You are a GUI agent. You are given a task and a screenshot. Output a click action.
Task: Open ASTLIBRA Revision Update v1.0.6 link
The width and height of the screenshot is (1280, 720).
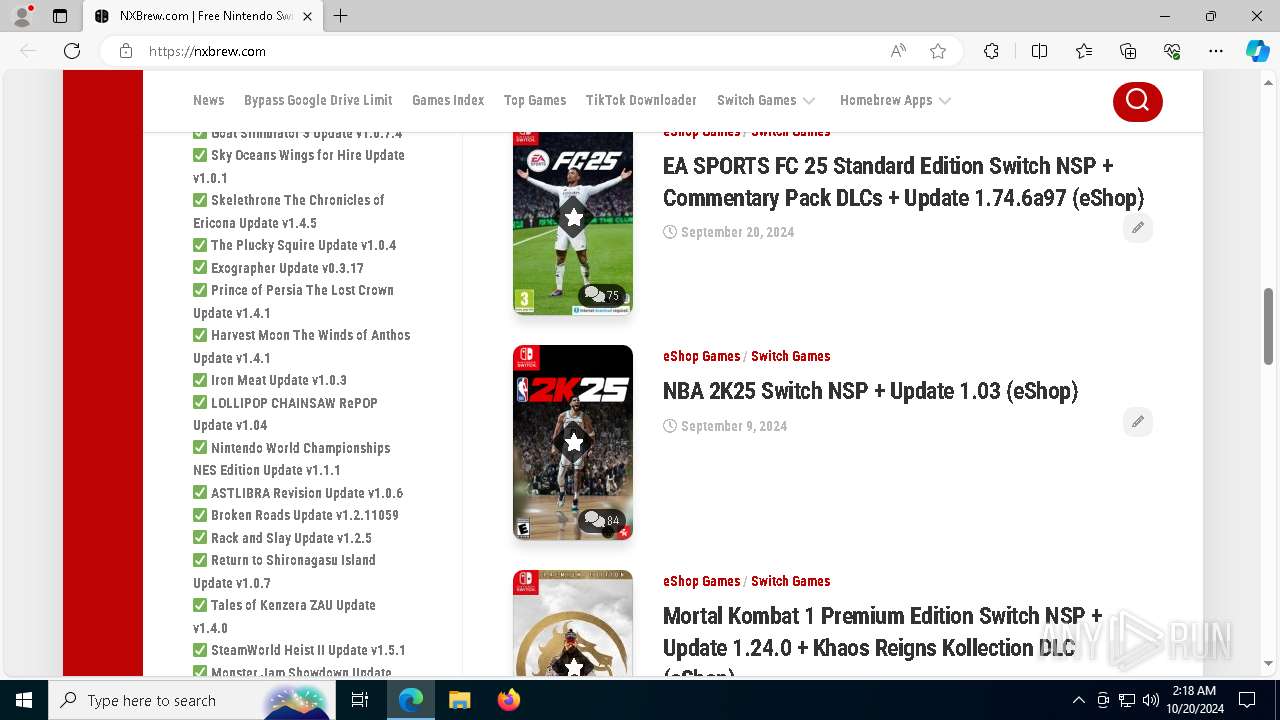[x=307, y=493]
